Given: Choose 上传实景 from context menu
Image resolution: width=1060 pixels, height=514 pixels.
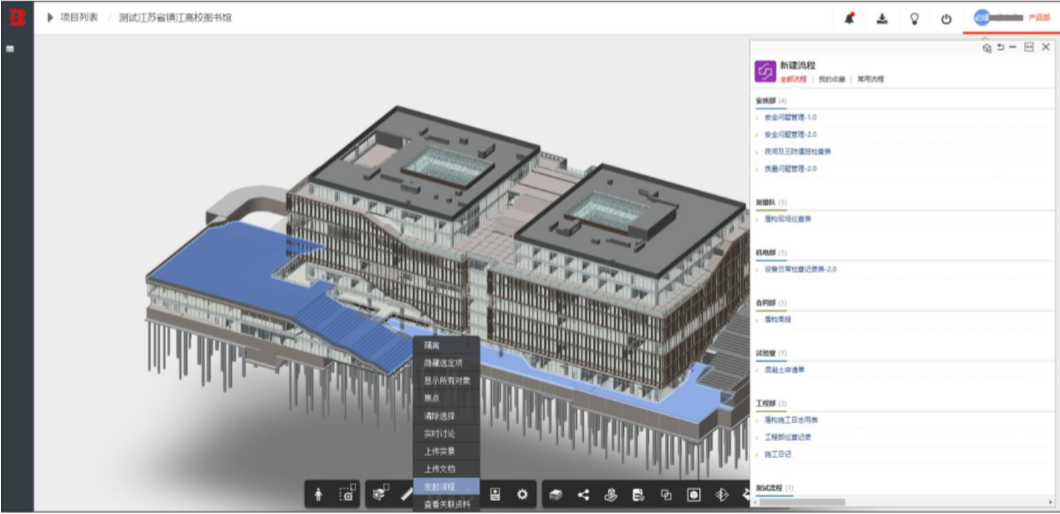Looking at the screenshot, I should [446, 451].
